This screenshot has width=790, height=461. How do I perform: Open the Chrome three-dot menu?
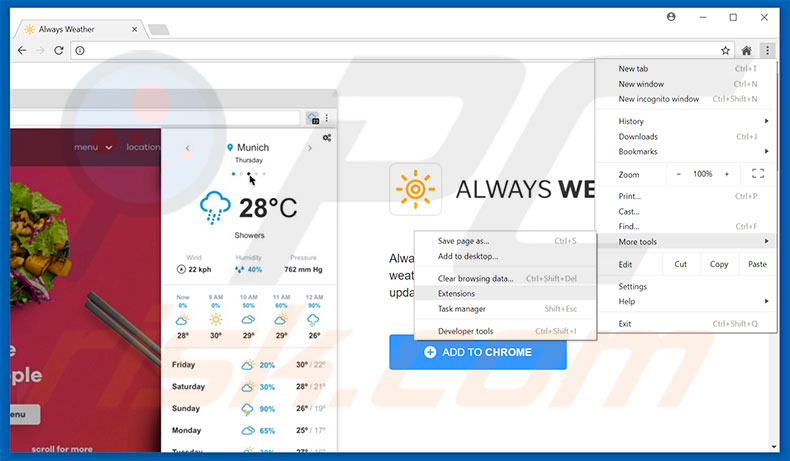(x=767, y=50)
